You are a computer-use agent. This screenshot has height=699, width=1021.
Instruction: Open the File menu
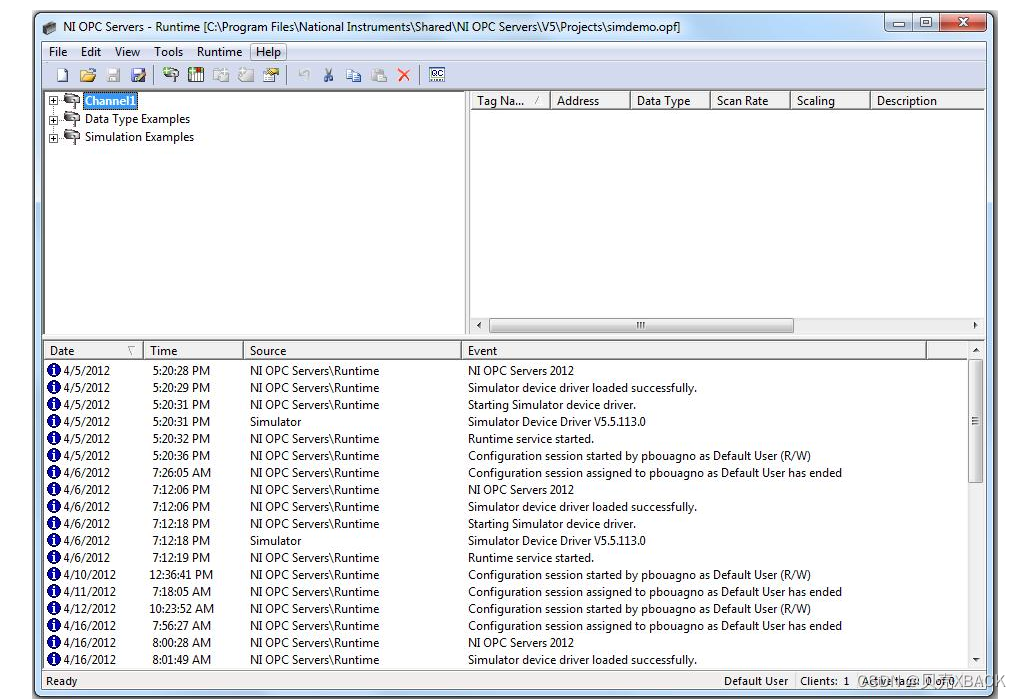coord(58,51)
